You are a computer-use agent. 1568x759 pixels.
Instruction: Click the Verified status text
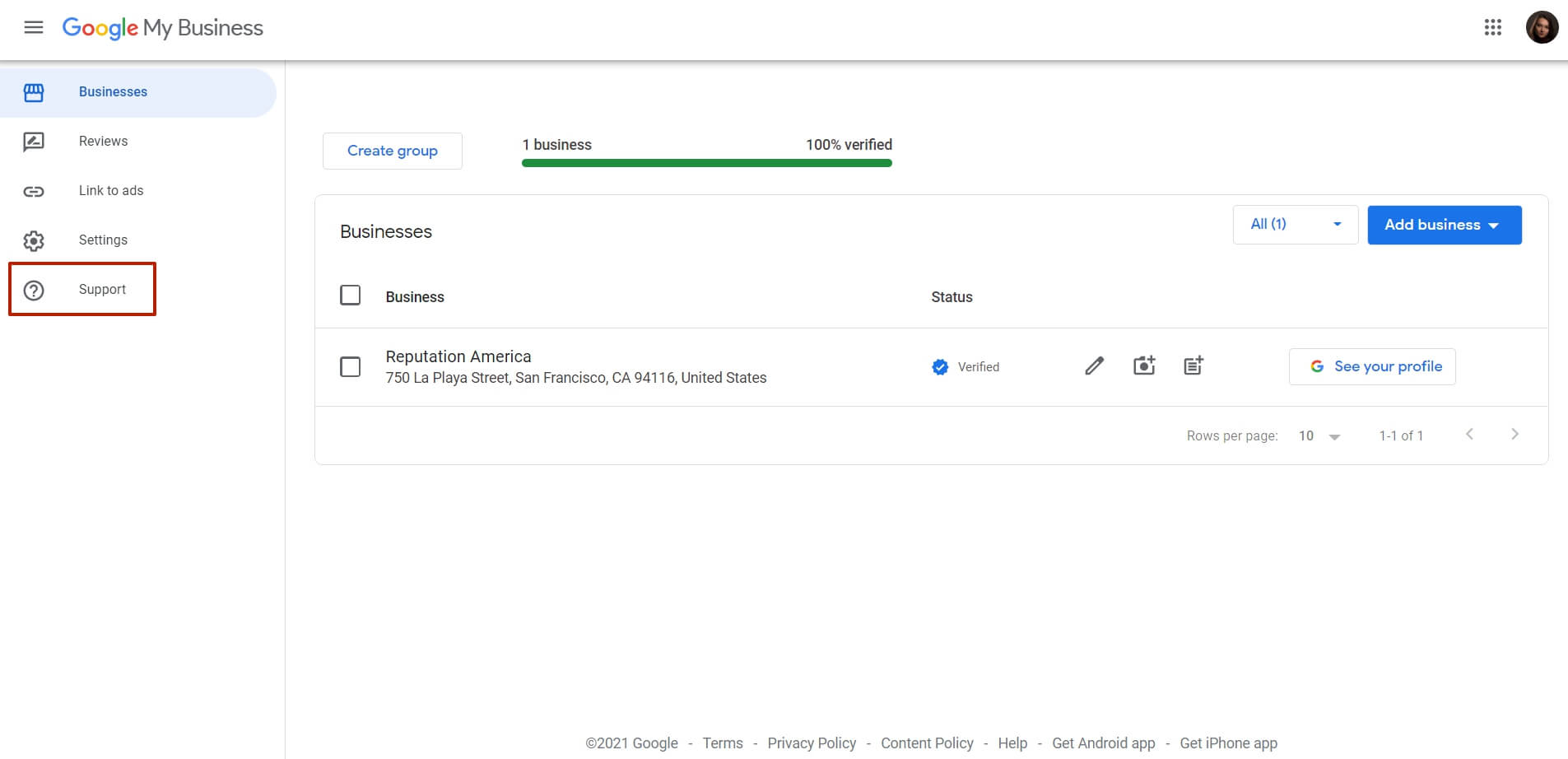(979, 367)
